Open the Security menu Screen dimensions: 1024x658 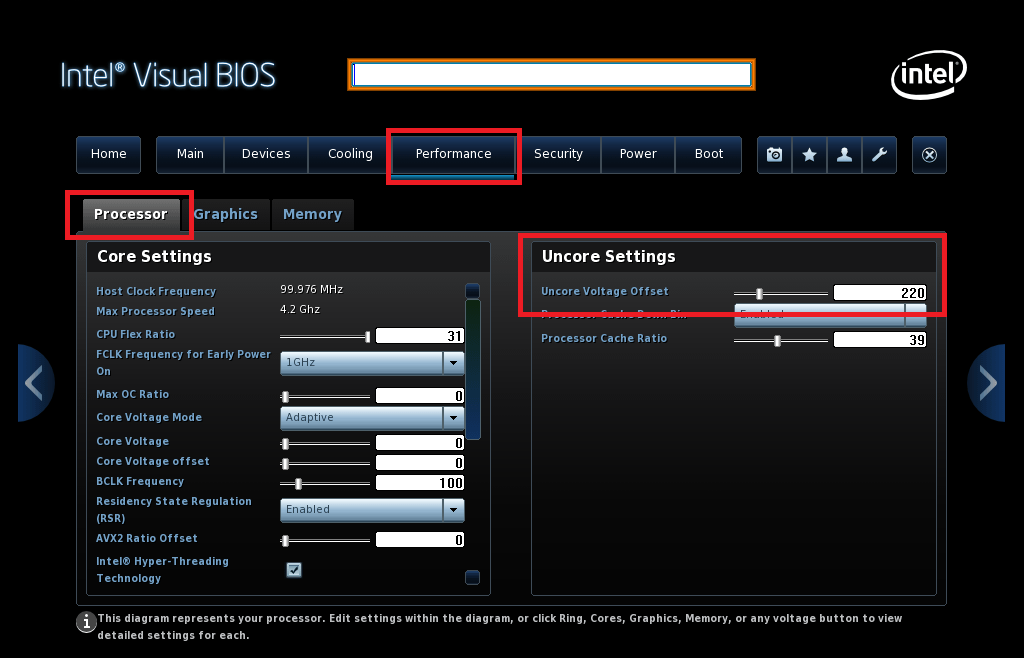coord(558,155)
